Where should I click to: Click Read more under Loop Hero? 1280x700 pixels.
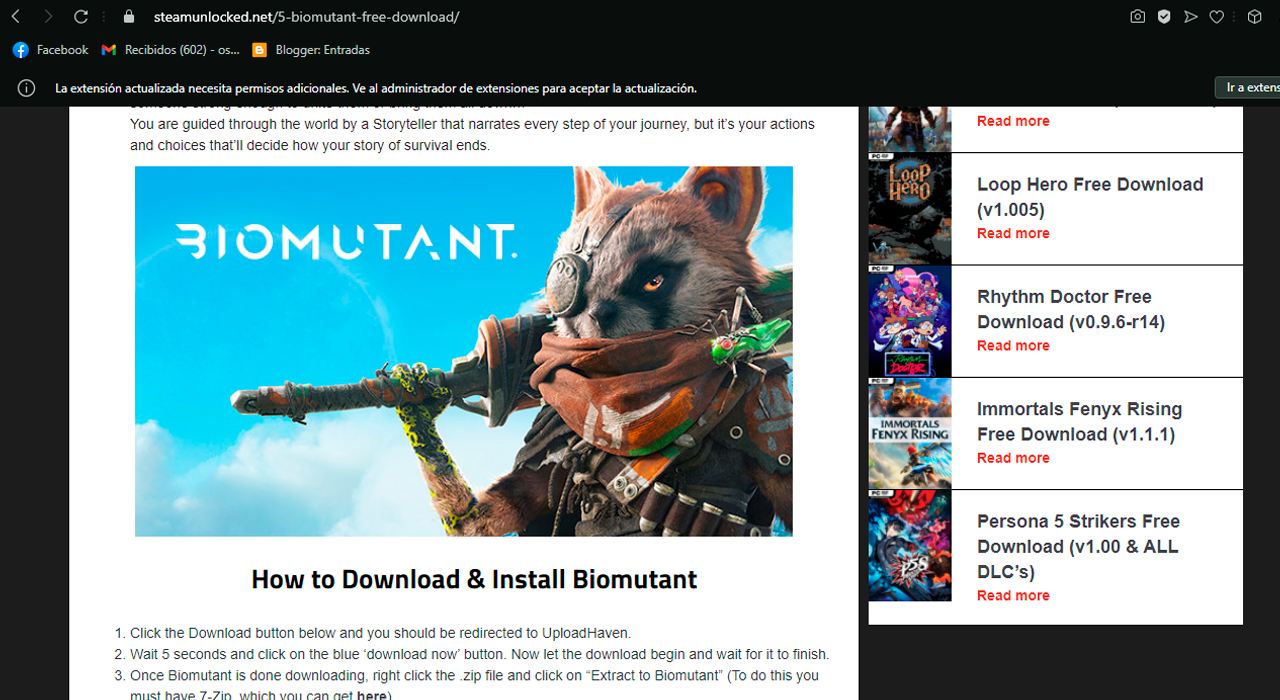pyautogui.click(x=1013, y=233)
